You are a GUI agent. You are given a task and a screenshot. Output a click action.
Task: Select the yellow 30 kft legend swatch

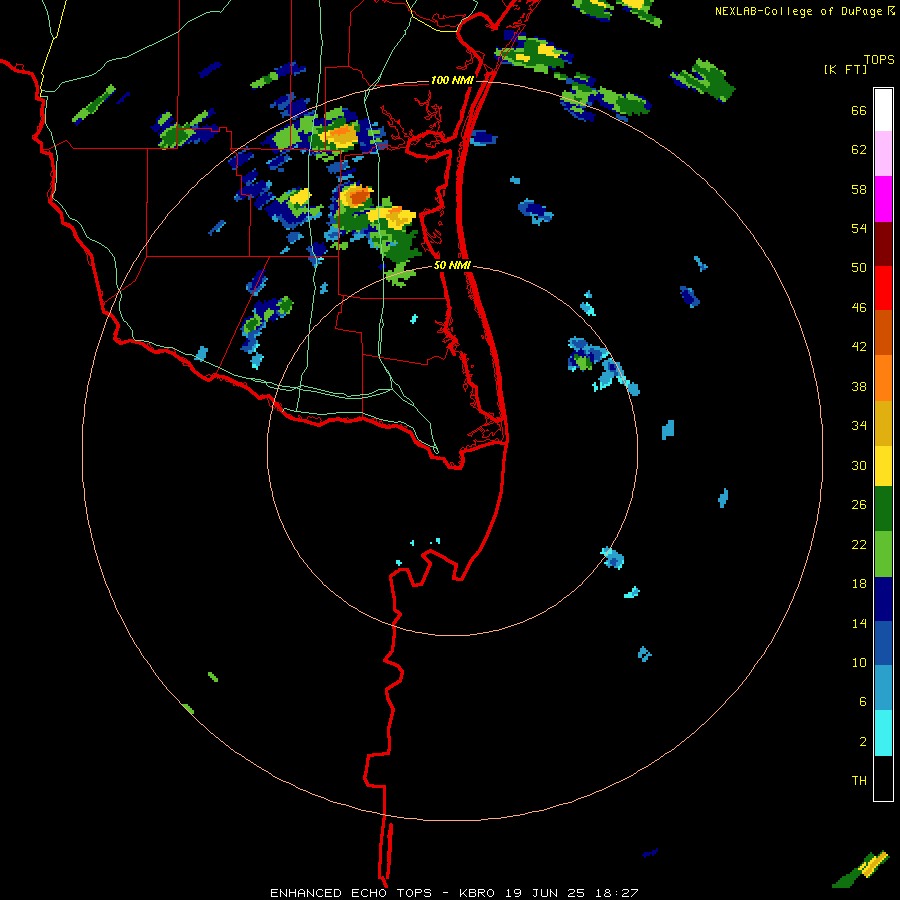coord(883,466)
